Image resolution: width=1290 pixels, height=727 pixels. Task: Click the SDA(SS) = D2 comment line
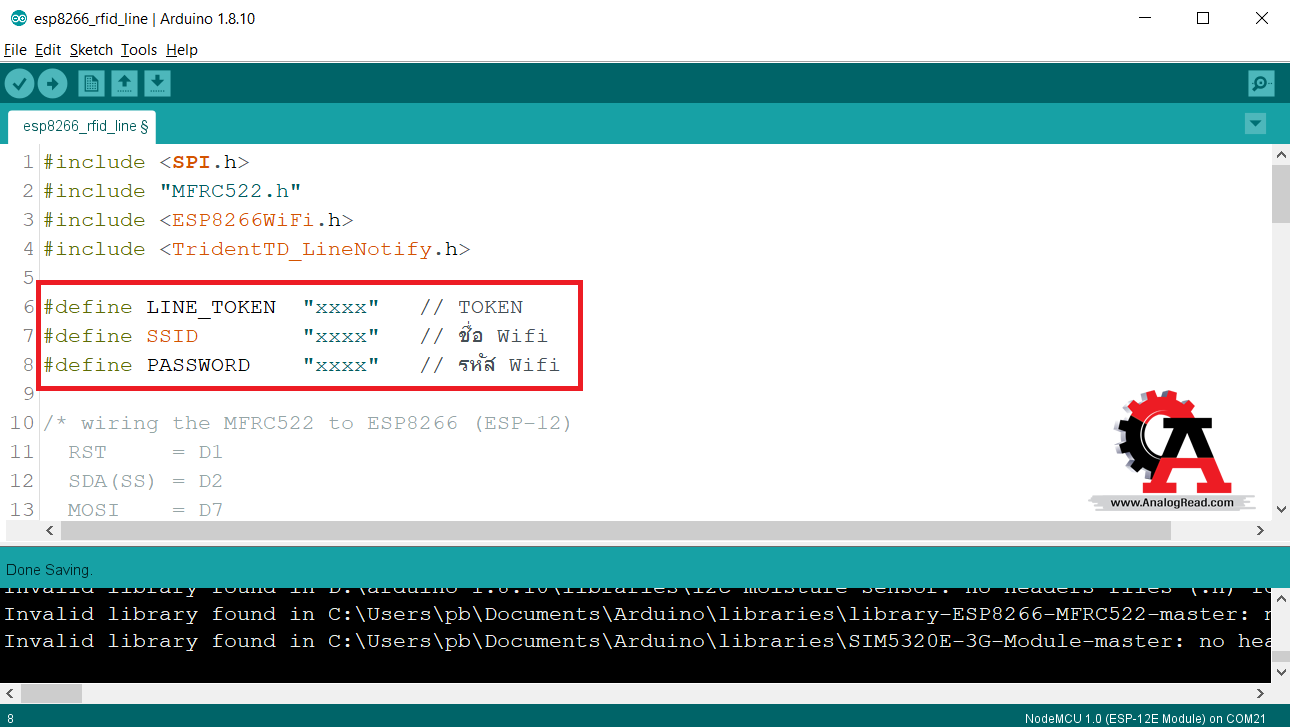pyautogui.click(x=145, y=481)
